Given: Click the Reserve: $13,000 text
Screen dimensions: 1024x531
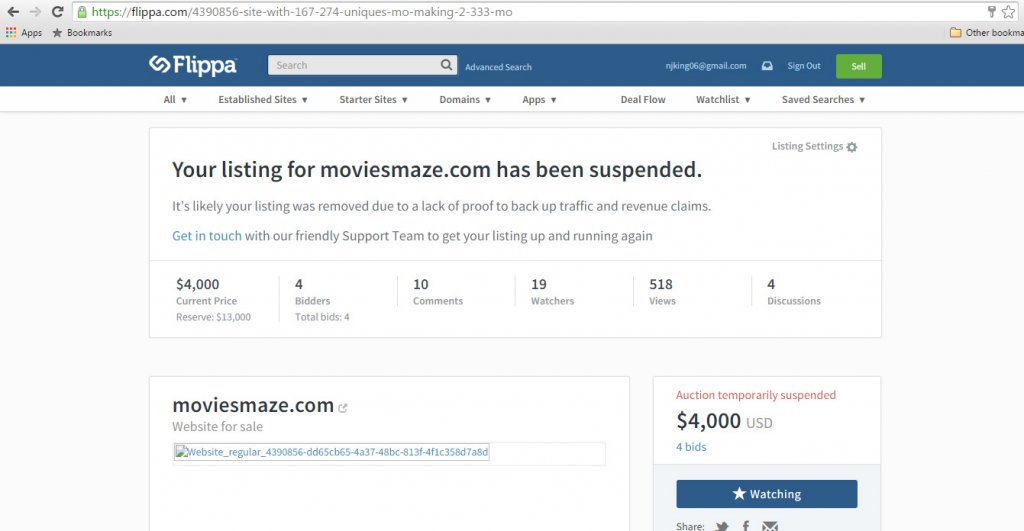Looking at the screenshot, I should [x=213, y=317].
